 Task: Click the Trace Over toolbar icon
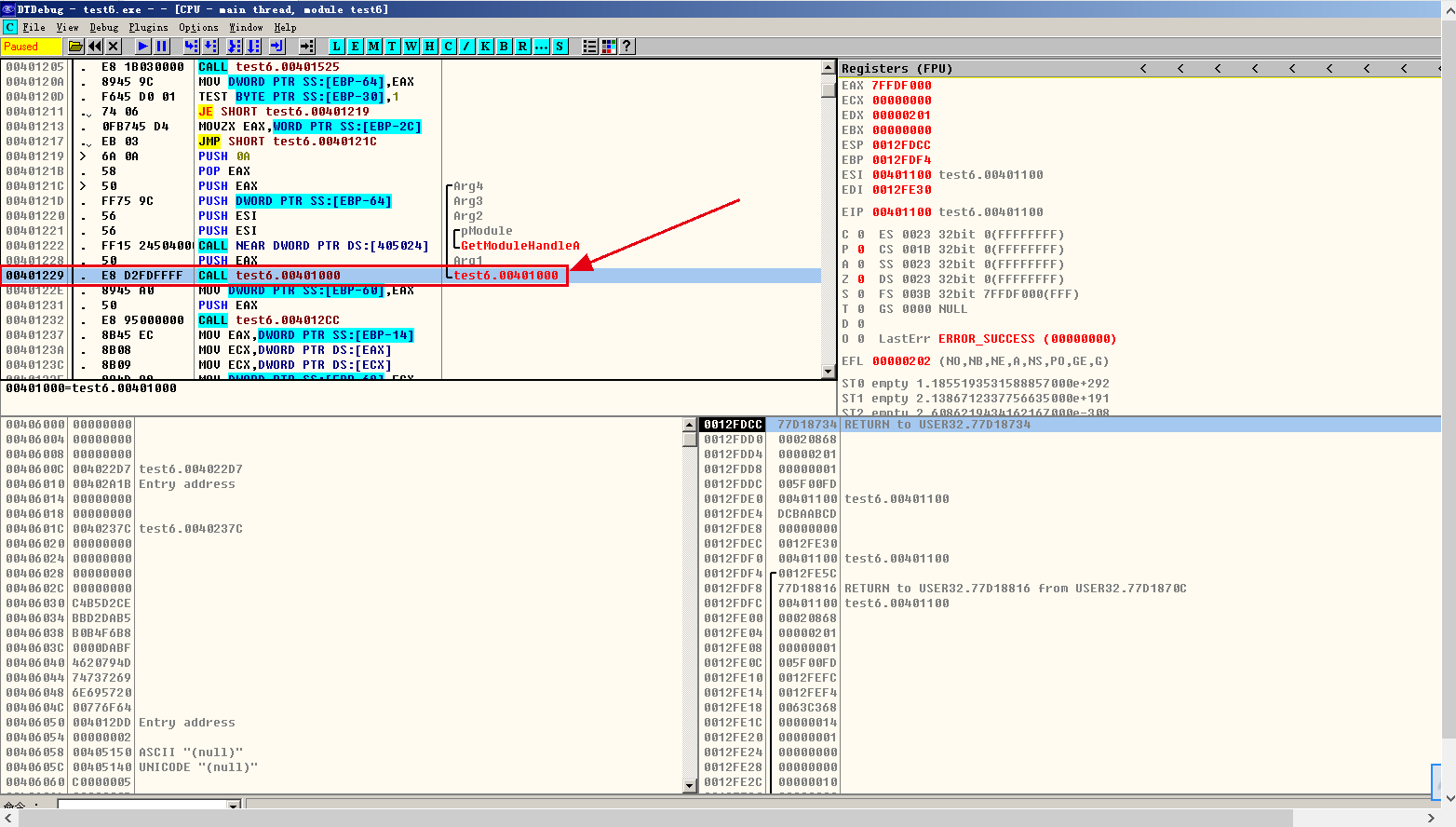253,46
